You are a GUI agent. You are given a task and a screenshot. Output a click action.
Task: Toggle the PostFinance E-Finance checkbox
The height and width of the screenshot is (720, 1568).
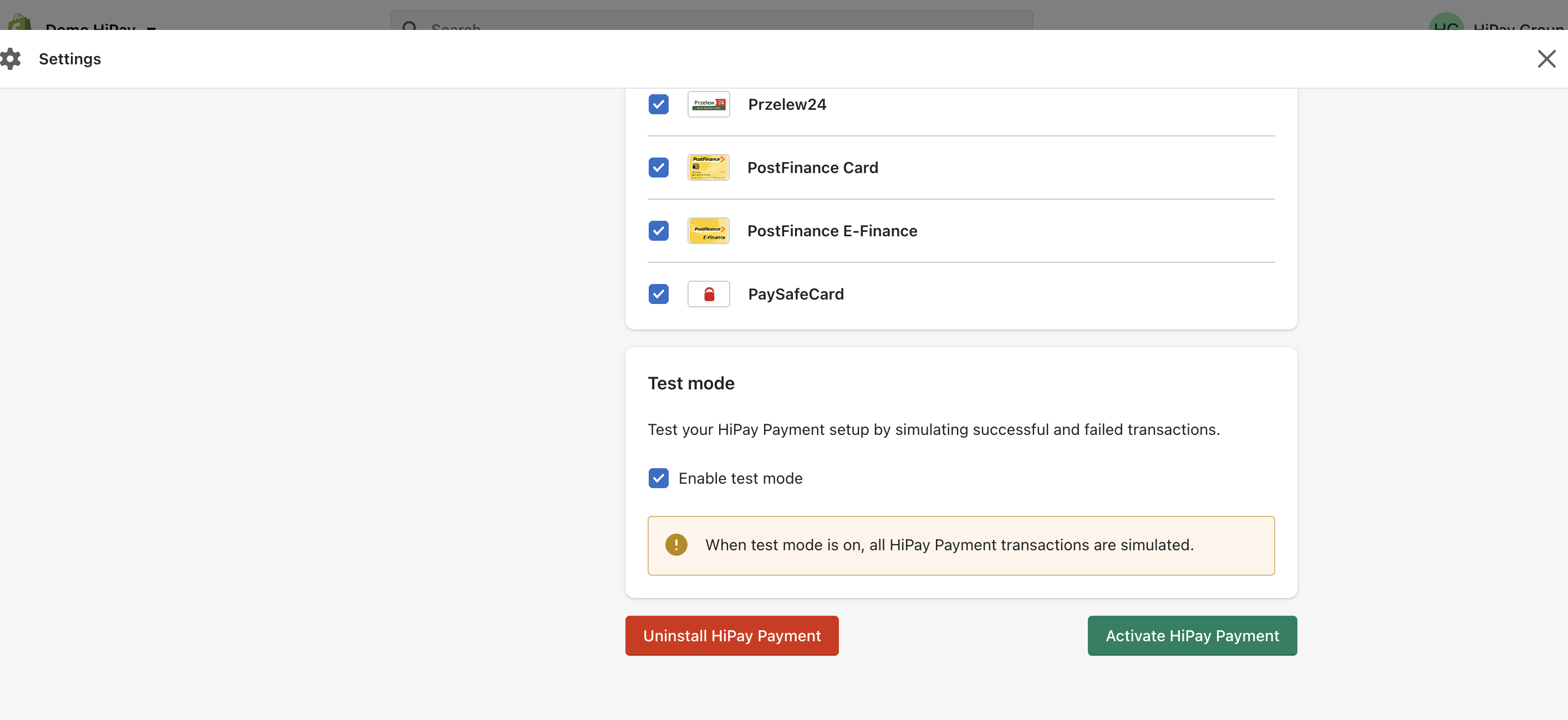pyautogui.click(x=658, y=231)
